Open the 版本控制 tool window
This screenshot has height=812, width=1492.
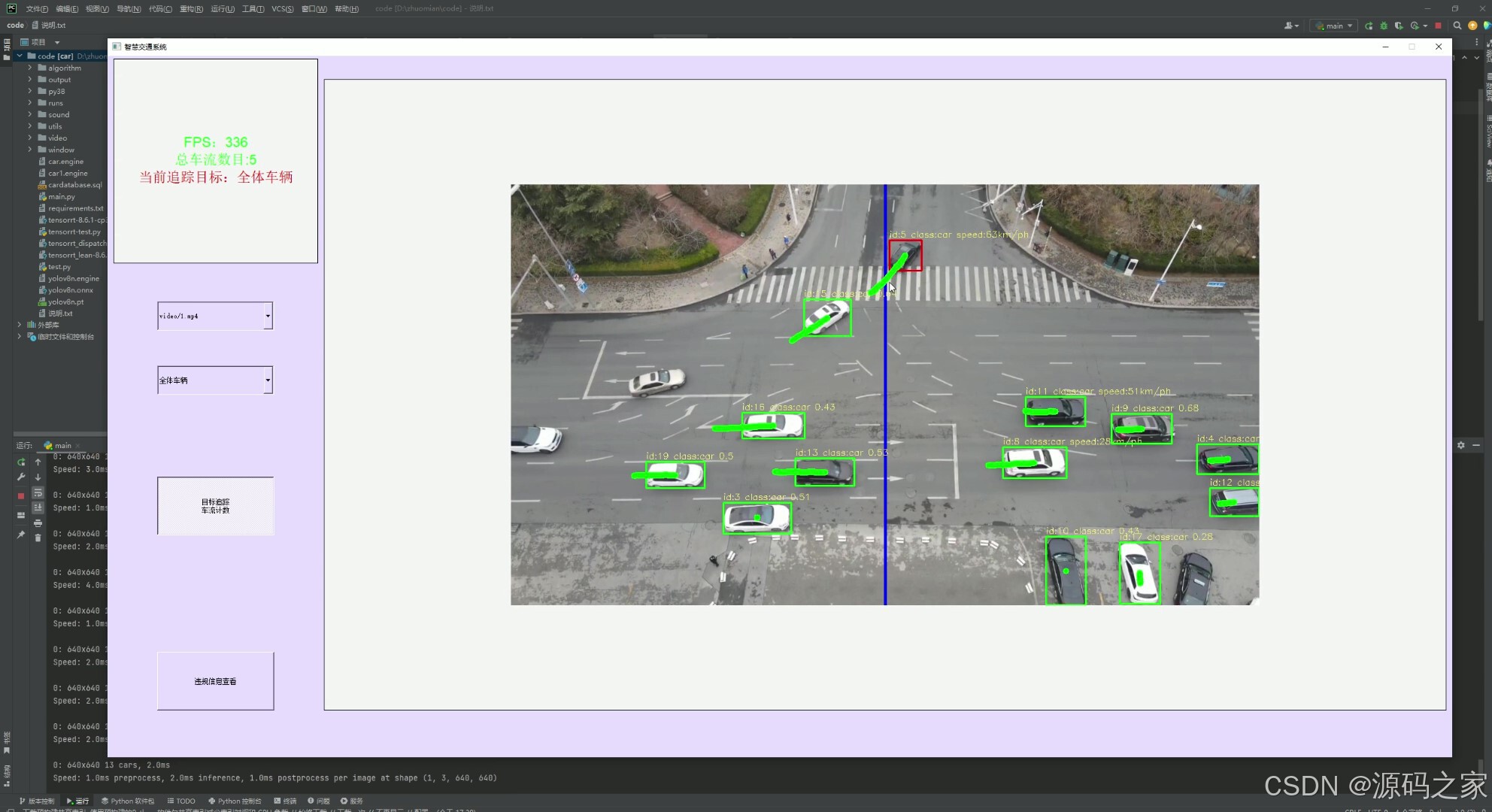[x=36, y=801]
